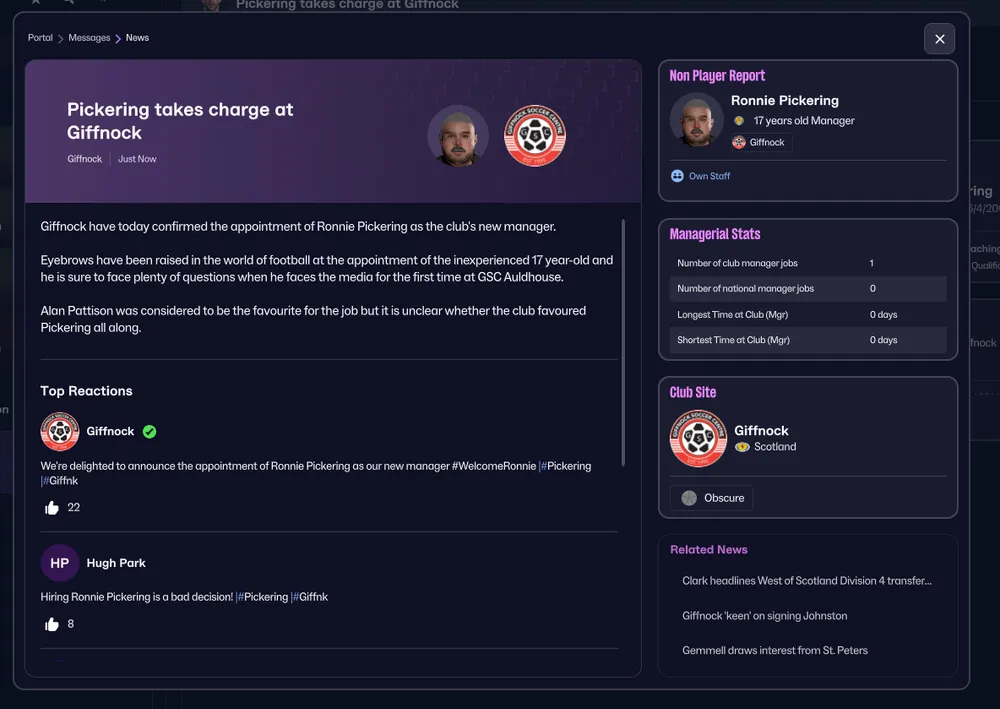
Task: Click the Giffnock avatar in Top Reactions
Action: [60, 432]
